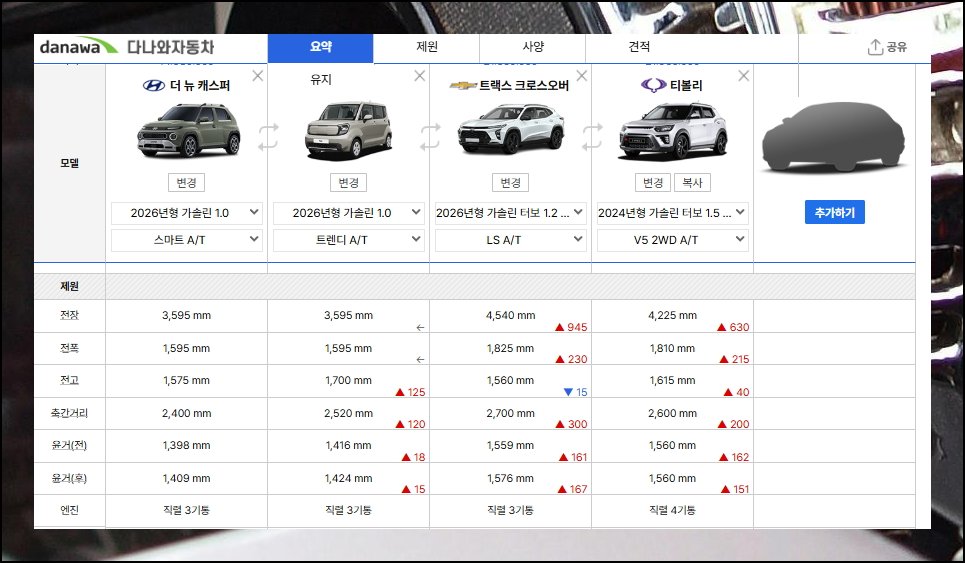Click 복사 under 티볼리
965x563 pixels.
tap(692, 183)
